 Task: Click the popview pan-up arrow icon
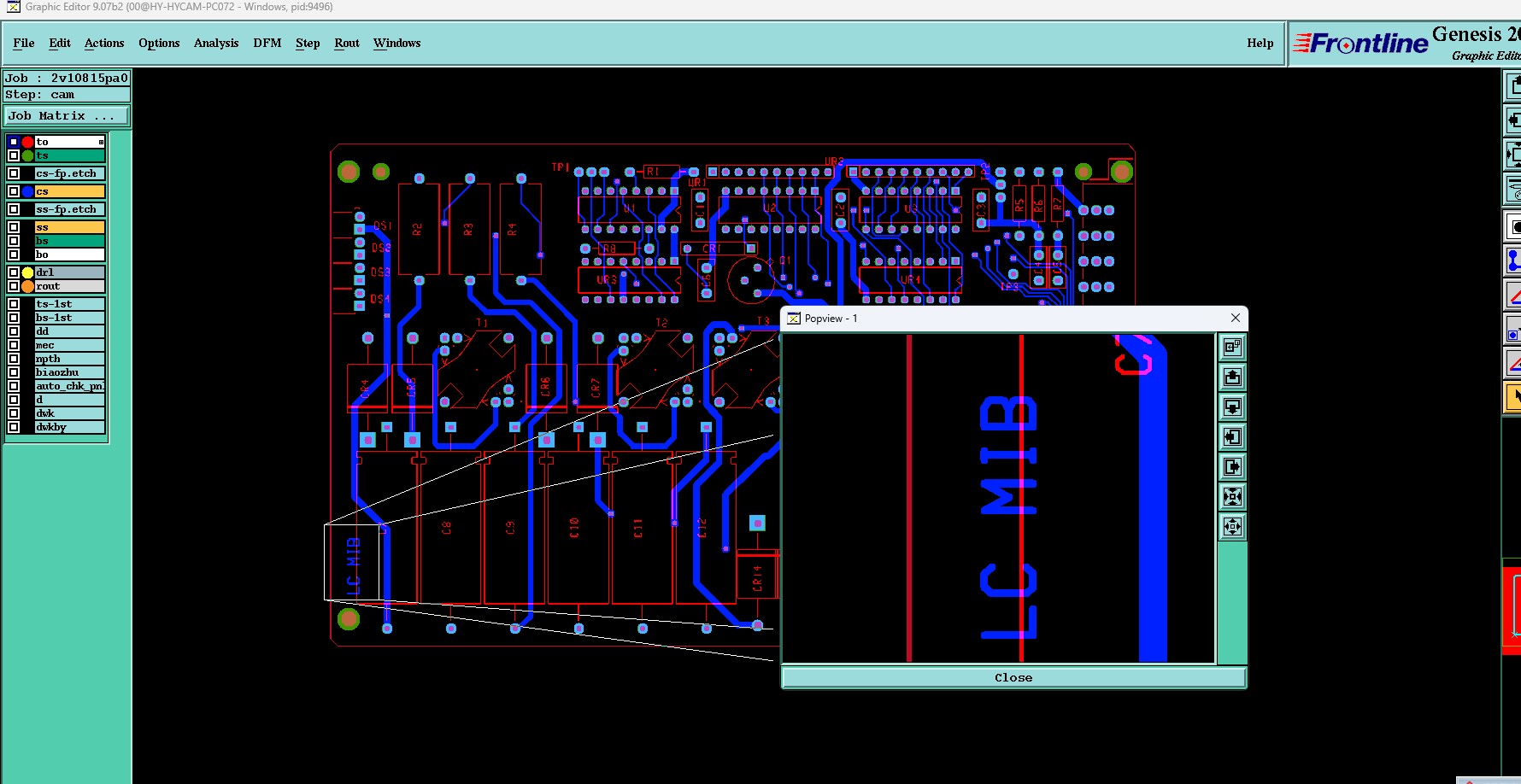click(x=1232, y=377)
